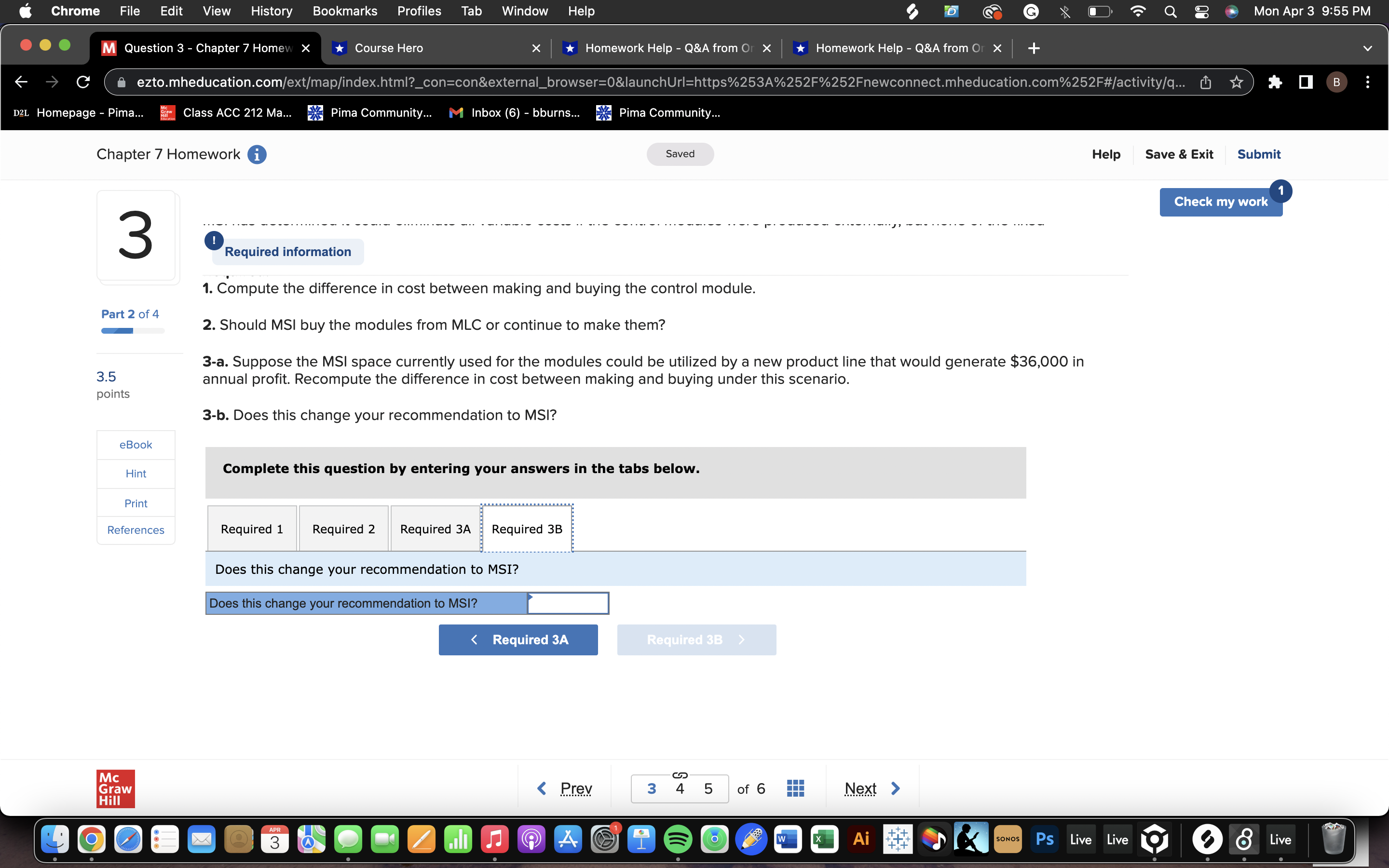Open the answer dropdown for Does this change recommendation
The width and height of the screenshot is (1389, 868).
tap(567, 603)
